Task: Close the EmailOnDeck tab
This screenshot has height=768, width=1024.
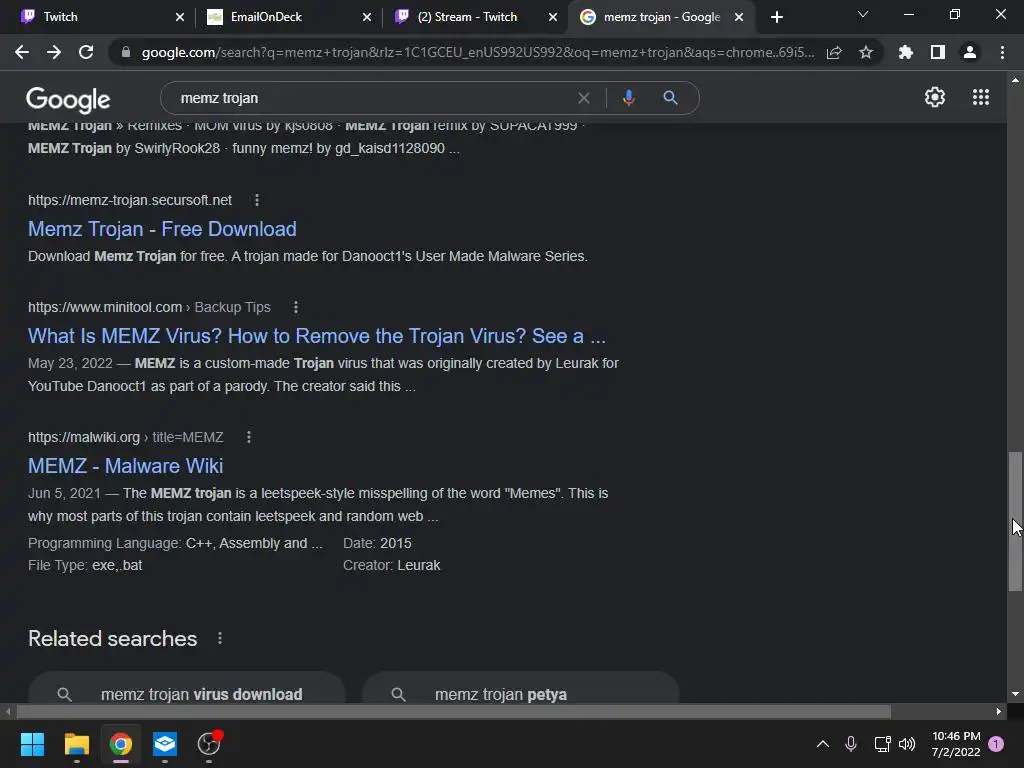Action: tap(367, 18)
